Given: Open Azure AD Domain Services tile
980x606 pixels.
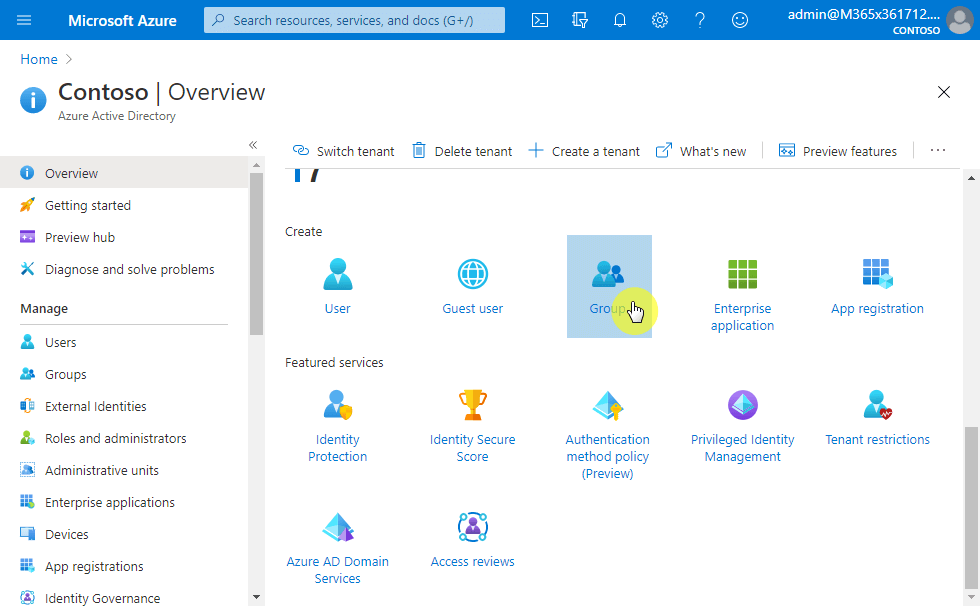Looking at the screenshot, I should point(338,549).
